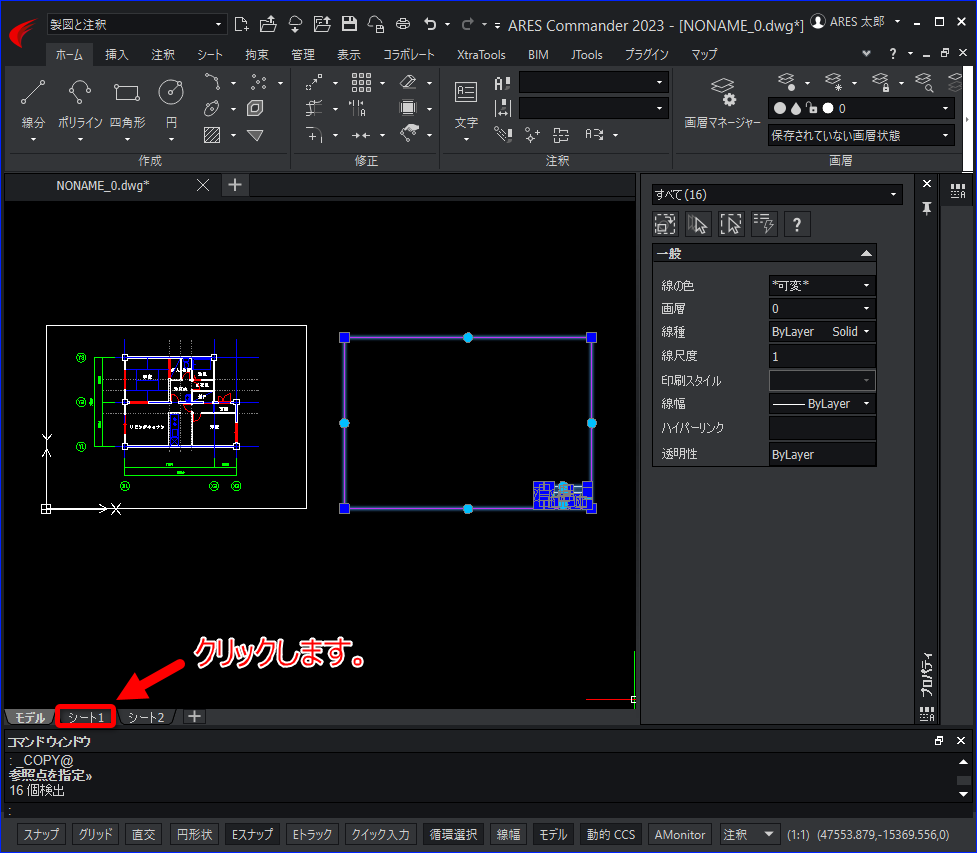
Task: Click the モデル status bar button
Action: point(553,834)
